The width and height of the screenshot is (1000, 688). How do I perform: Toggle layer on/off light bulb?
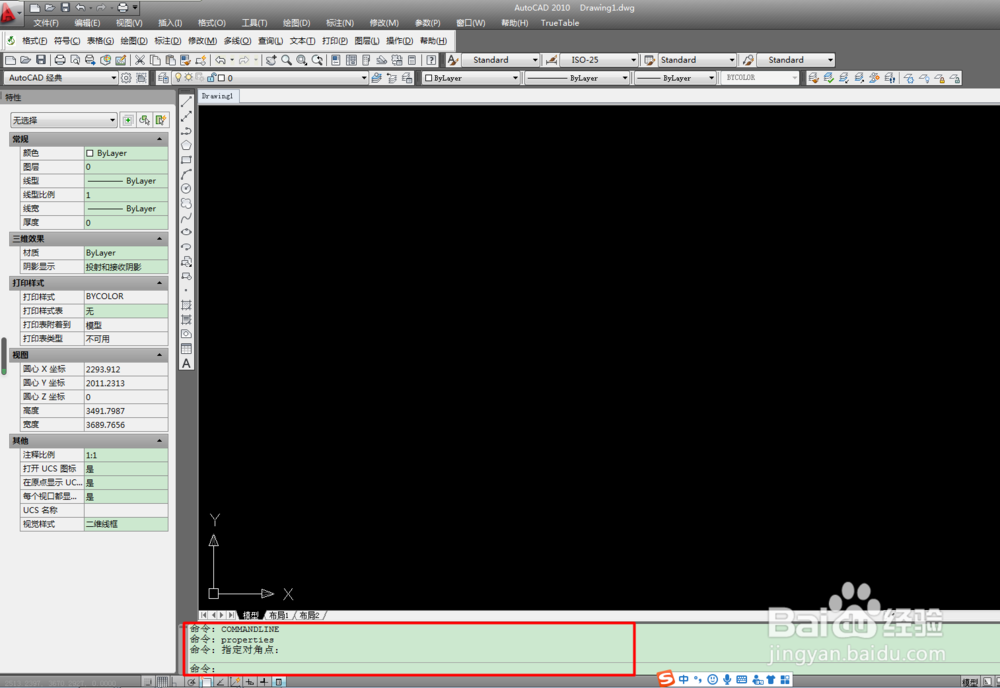tap(179, 78)
